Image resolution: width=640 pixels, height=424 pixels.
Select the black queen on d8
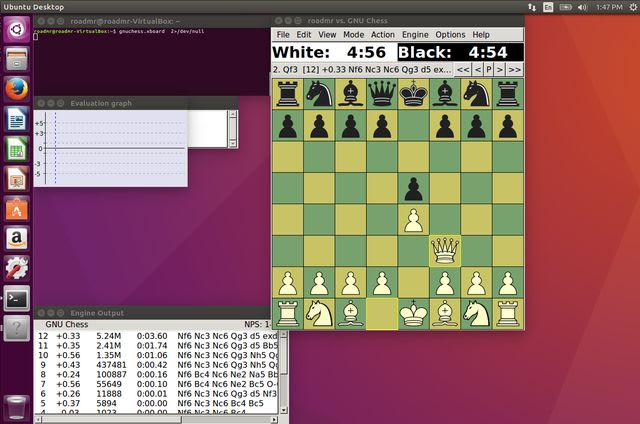[382, 94]
